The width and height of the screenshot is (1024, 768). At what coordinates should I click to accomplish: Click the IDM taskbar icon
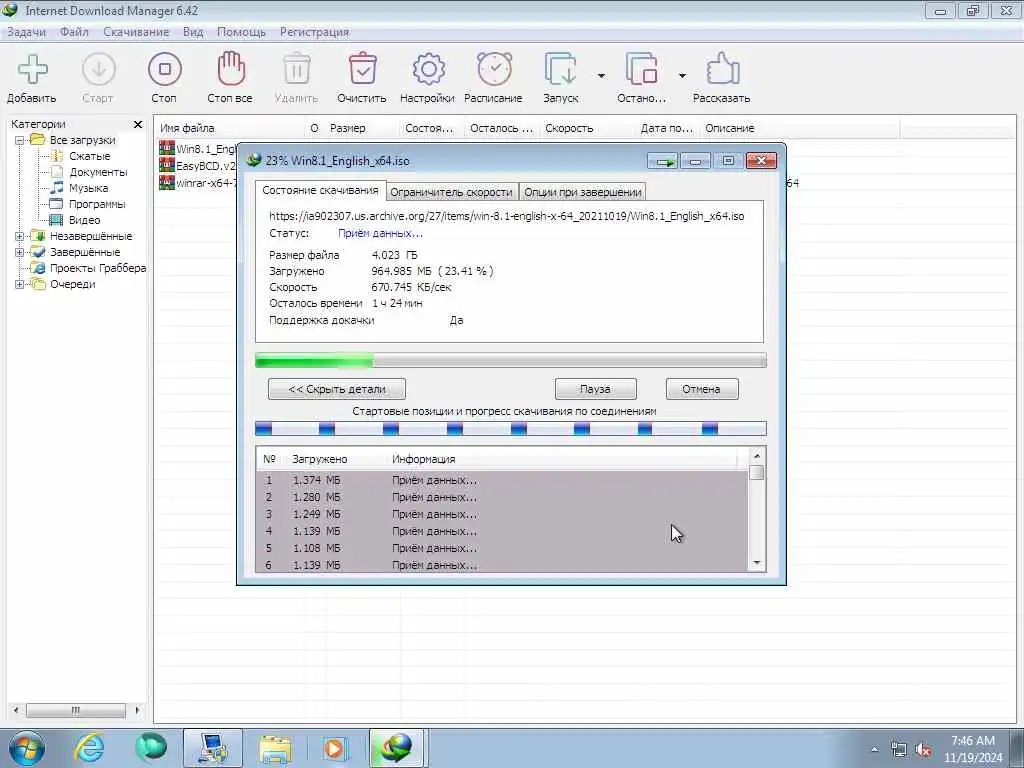397,748
